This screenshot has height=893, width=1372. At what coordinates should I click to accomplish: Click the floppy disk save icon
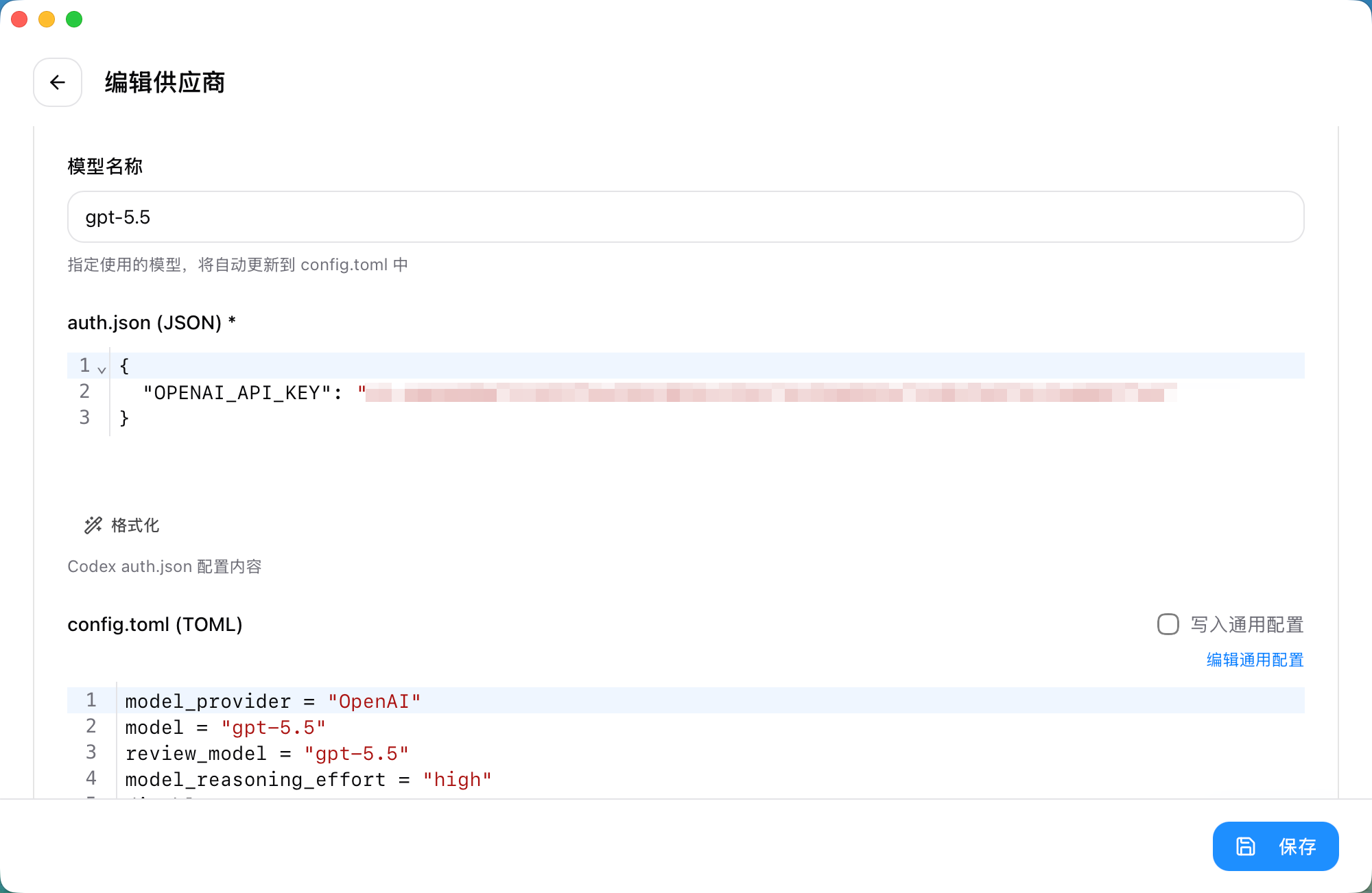(1246, 846)
